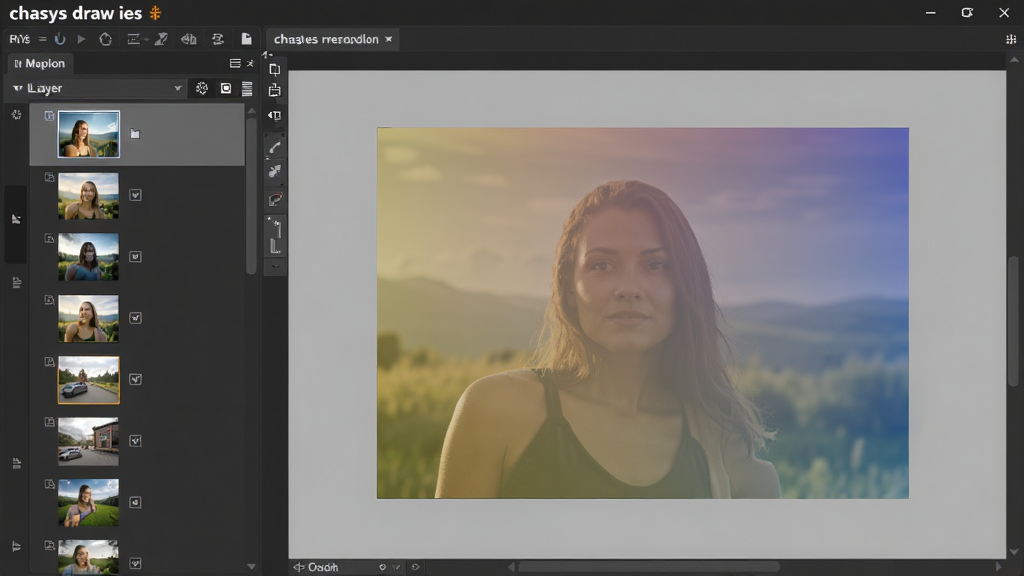The width and height of the screenshot is (1024, 576).
Task: Select the Meplon panel tab
Action: (39, 63)
